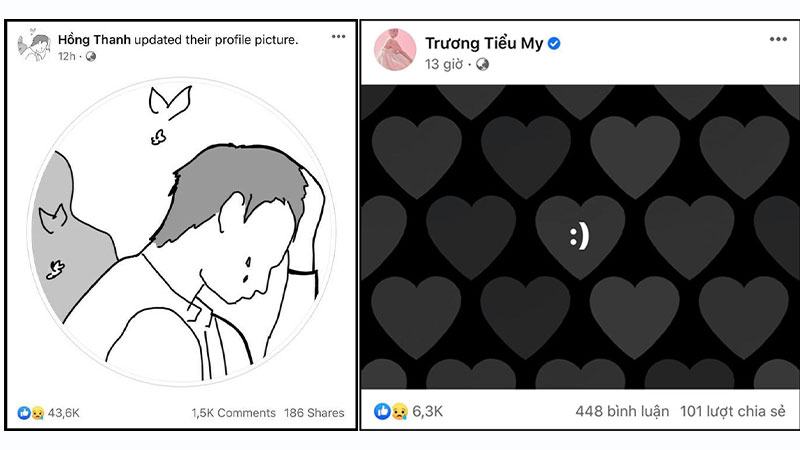Screen dimensions: 800x450
Task: Open Trương Tiểu My's profile name link
Action: point(484,44)
